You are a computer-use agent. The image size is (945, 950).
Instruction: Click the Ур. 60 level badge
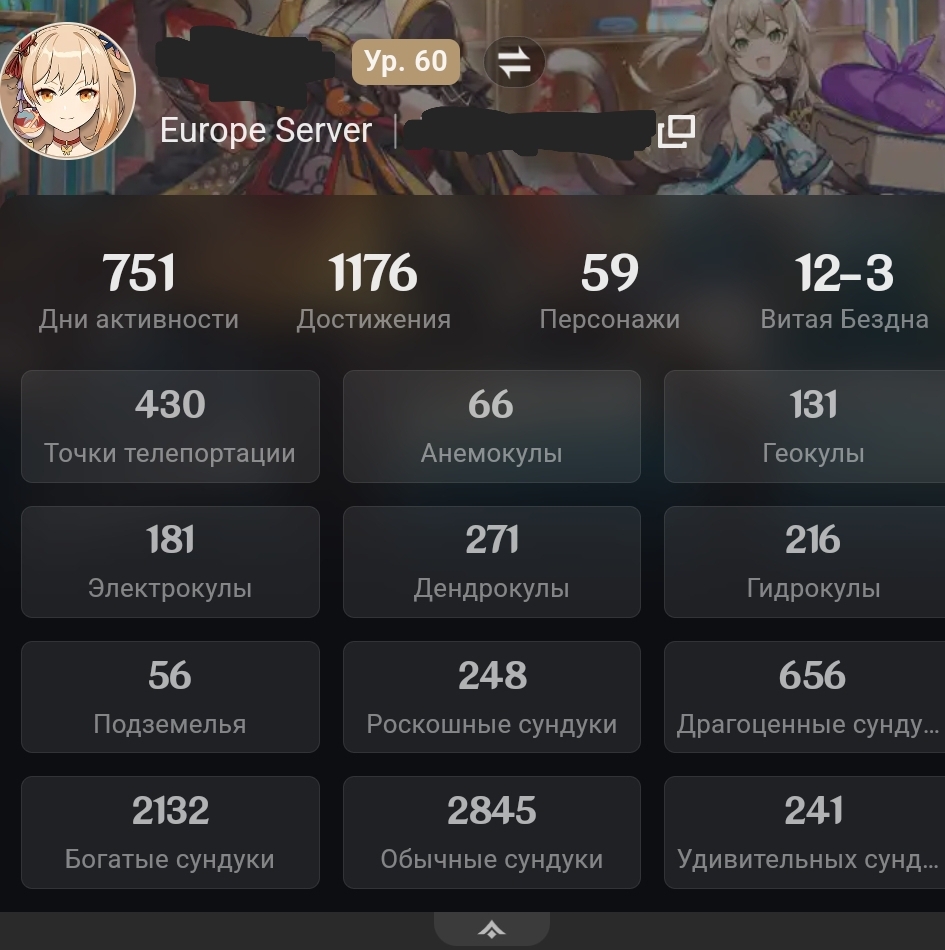click(x=406, y=61)
